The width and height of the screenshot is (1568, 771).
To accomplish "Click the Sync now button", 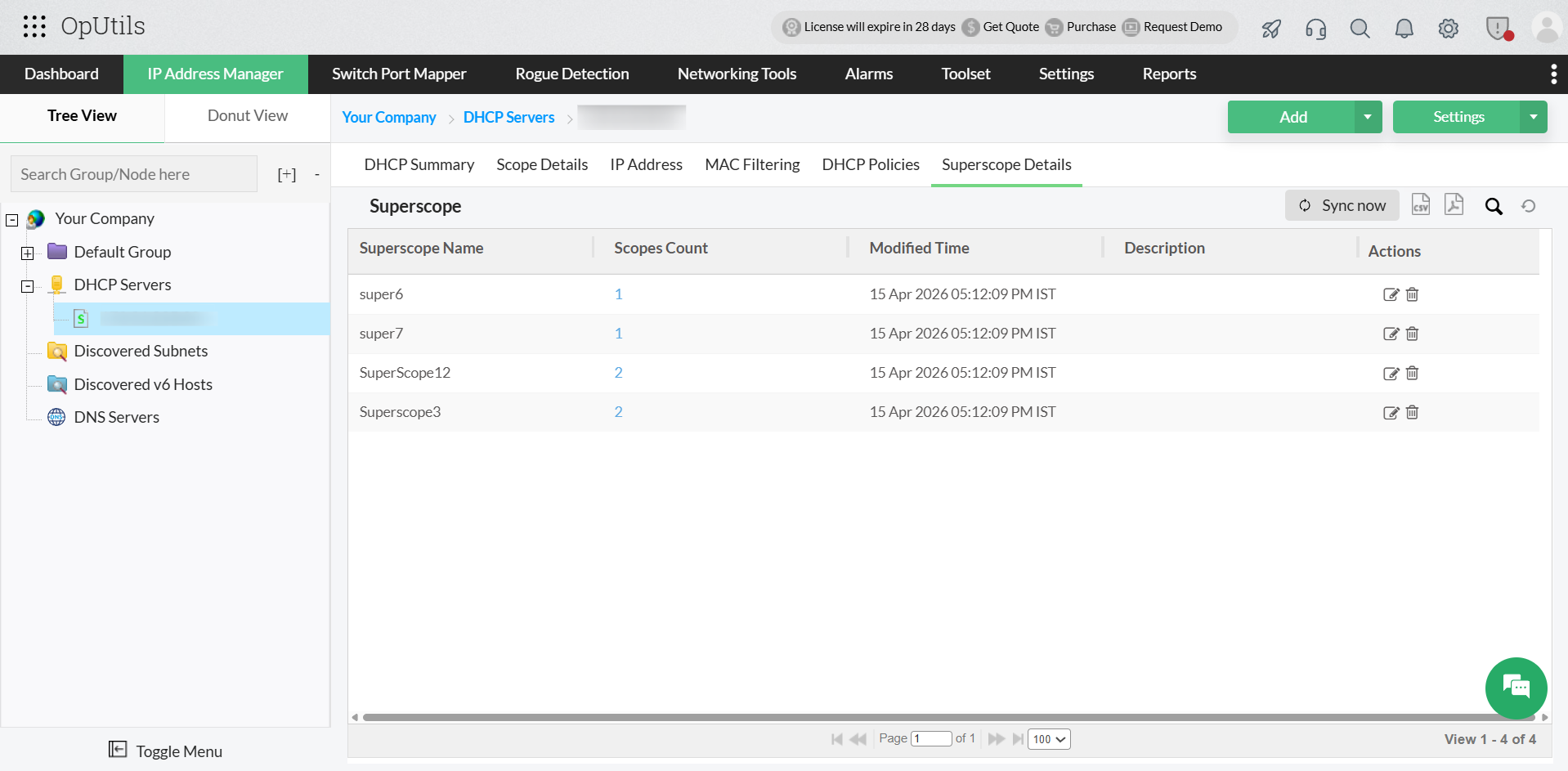I will pyautogui.click(x=1342, y=204).
